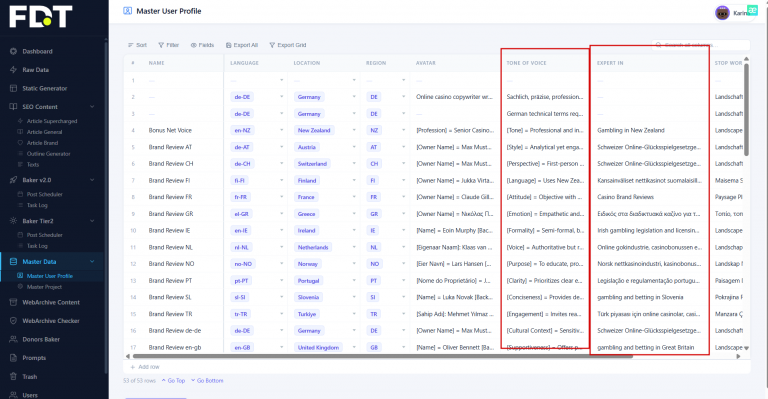The height and width of the screenshot is (399, 768).
Task: Open Article Supercharged page
Action: (x=52, y=121)
